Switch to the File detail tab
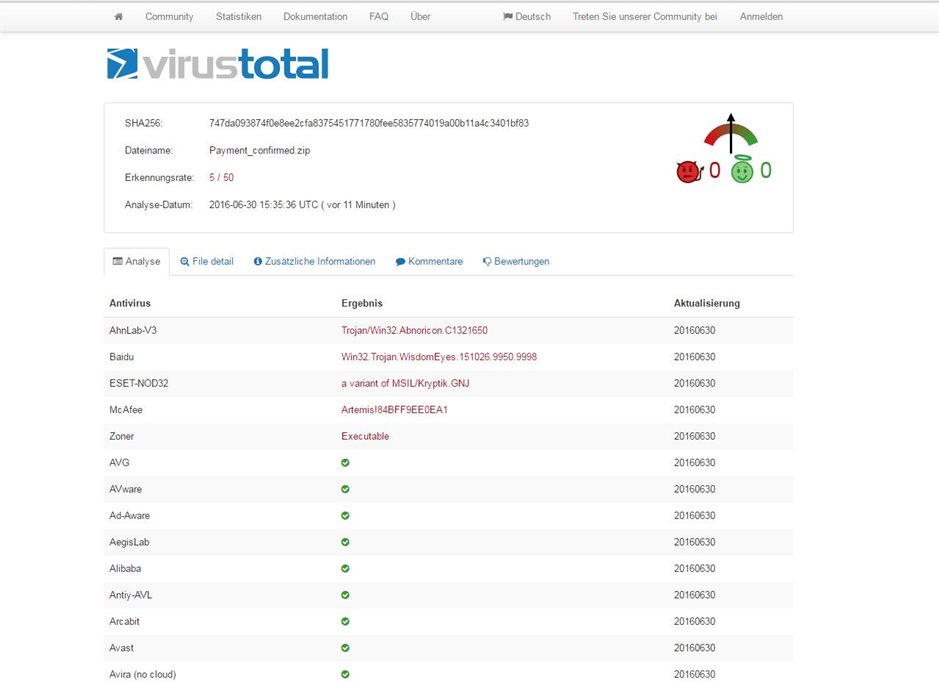The width and height of the screenshot is (939, 682). 207,262
